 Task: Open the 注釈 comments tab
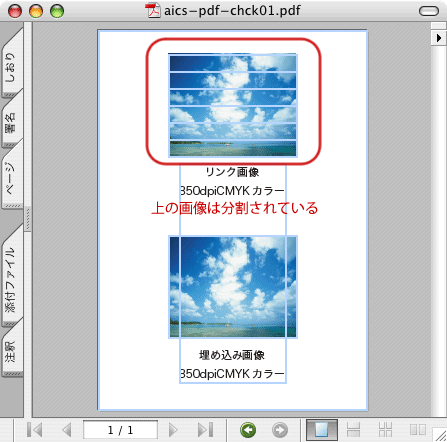tap(12, 350)
